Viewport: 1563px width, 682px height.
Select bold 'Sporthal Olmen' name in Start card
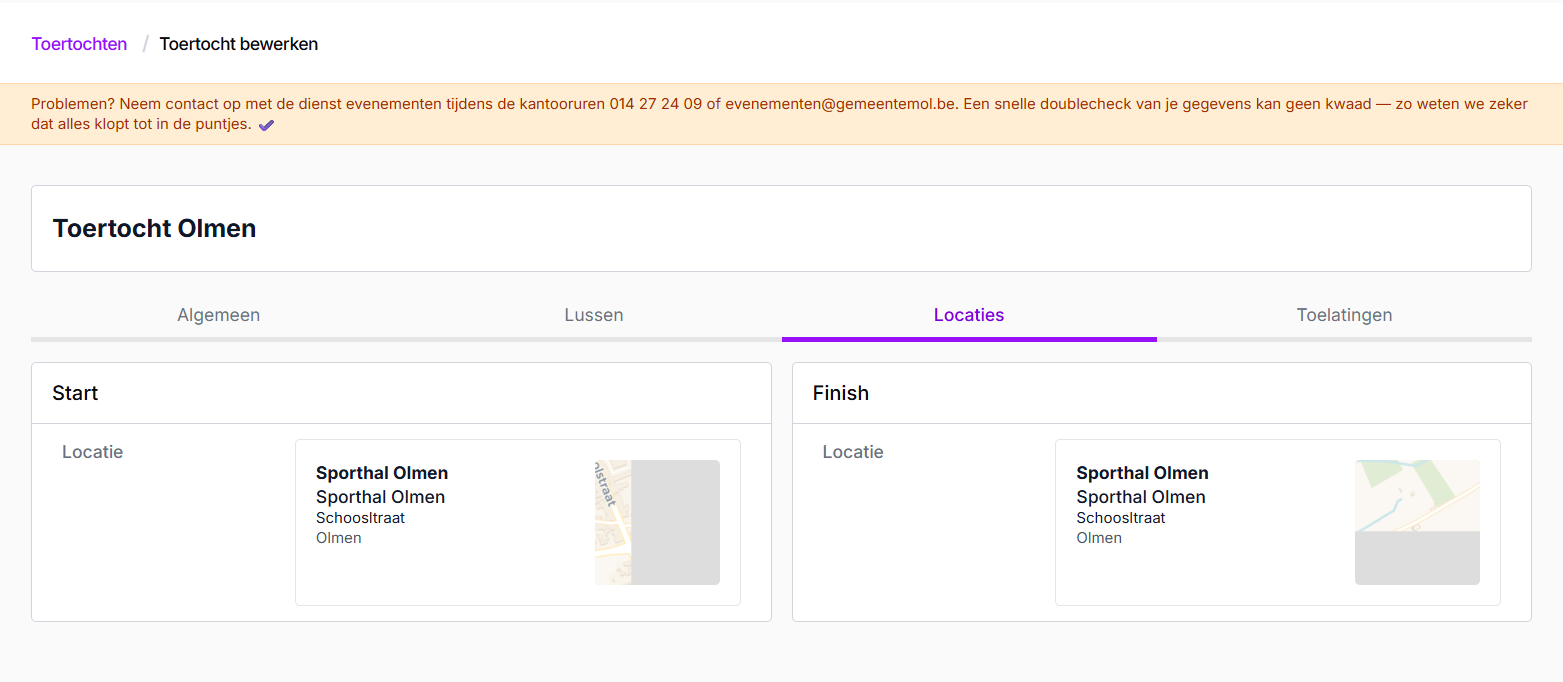click(381, 473)
